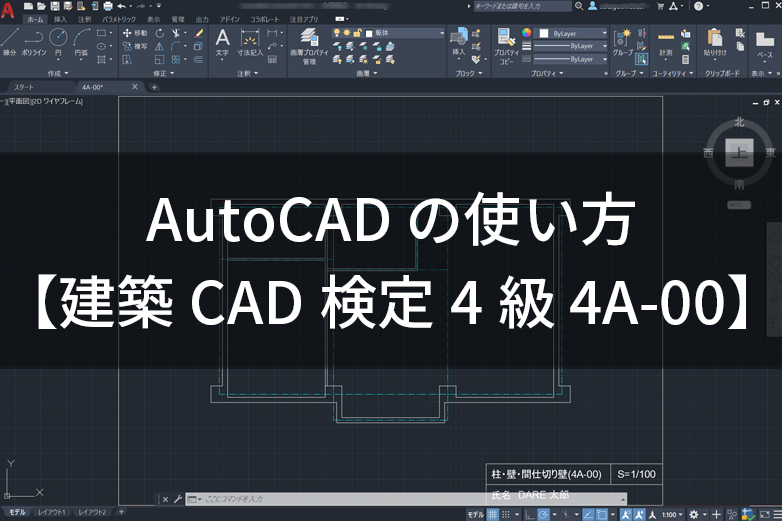Click the Save icon in quick access toolbar
The width and height of the screenshot is (782, 521).
[54, 6]
